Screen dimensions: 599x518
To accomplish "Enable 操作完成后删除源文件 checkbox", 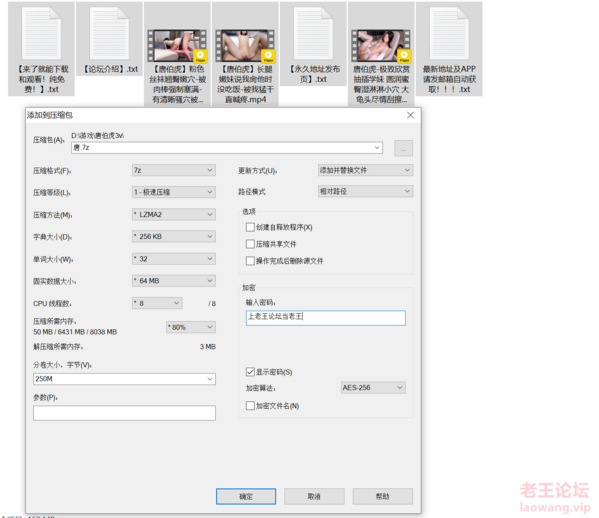I will pos(250,261).
